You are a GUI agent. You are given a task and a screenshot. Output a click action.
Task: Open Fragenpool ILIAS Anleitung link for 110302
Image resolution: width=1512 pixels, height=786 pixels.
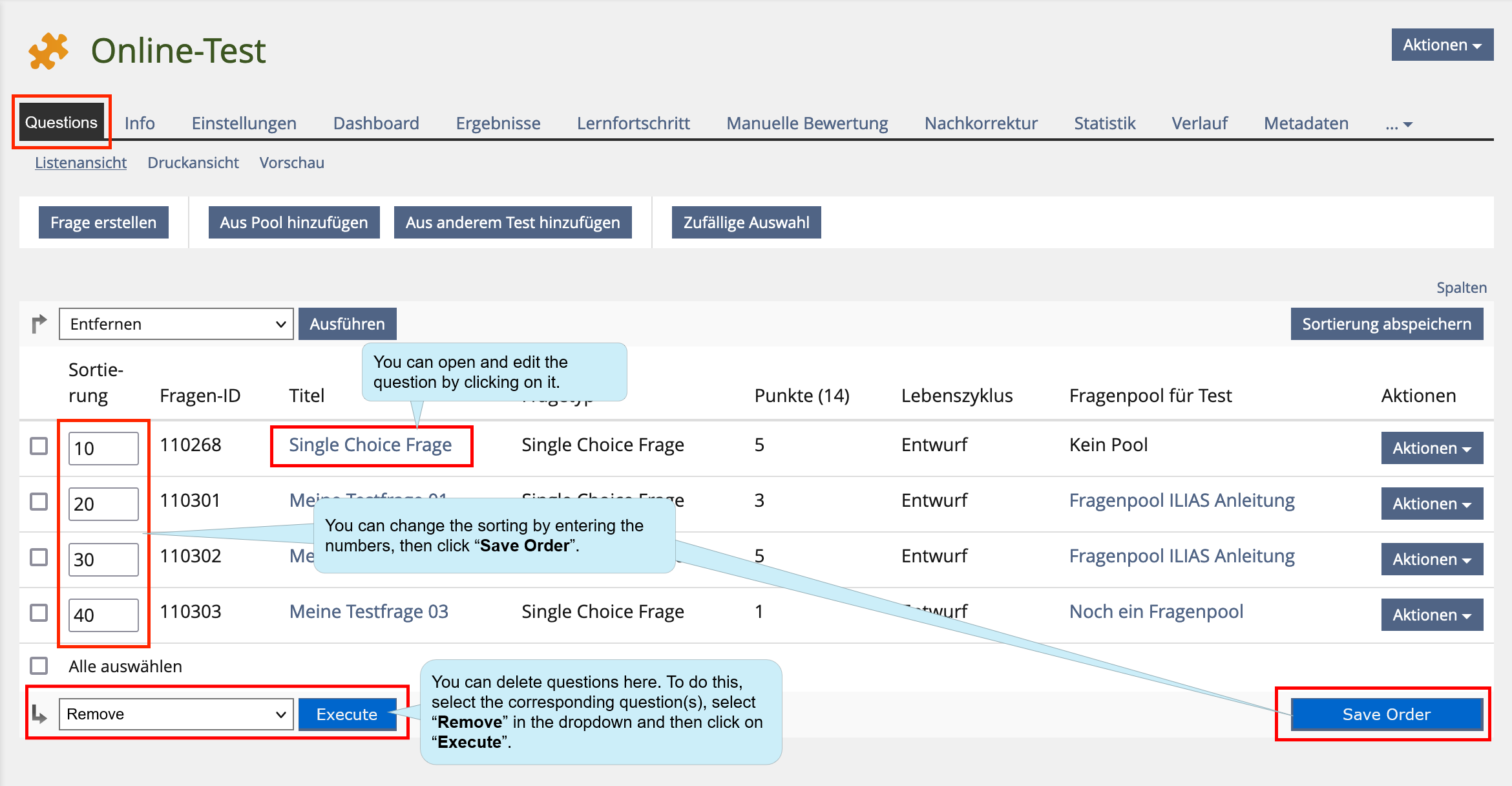coord(1182,556)
